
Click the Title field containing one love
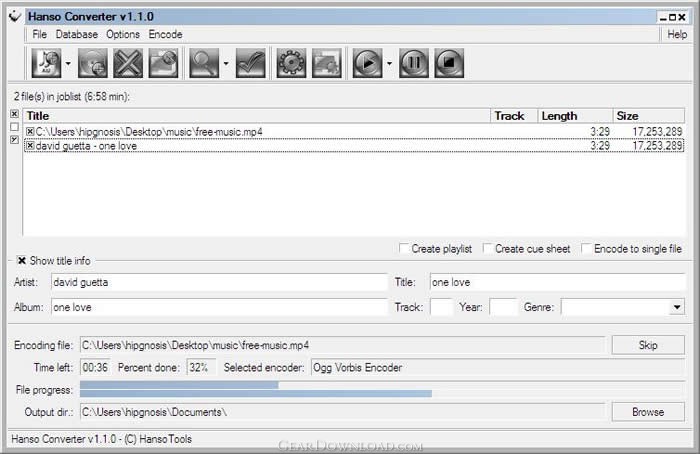pyautogui.click(x=557, y=282)
